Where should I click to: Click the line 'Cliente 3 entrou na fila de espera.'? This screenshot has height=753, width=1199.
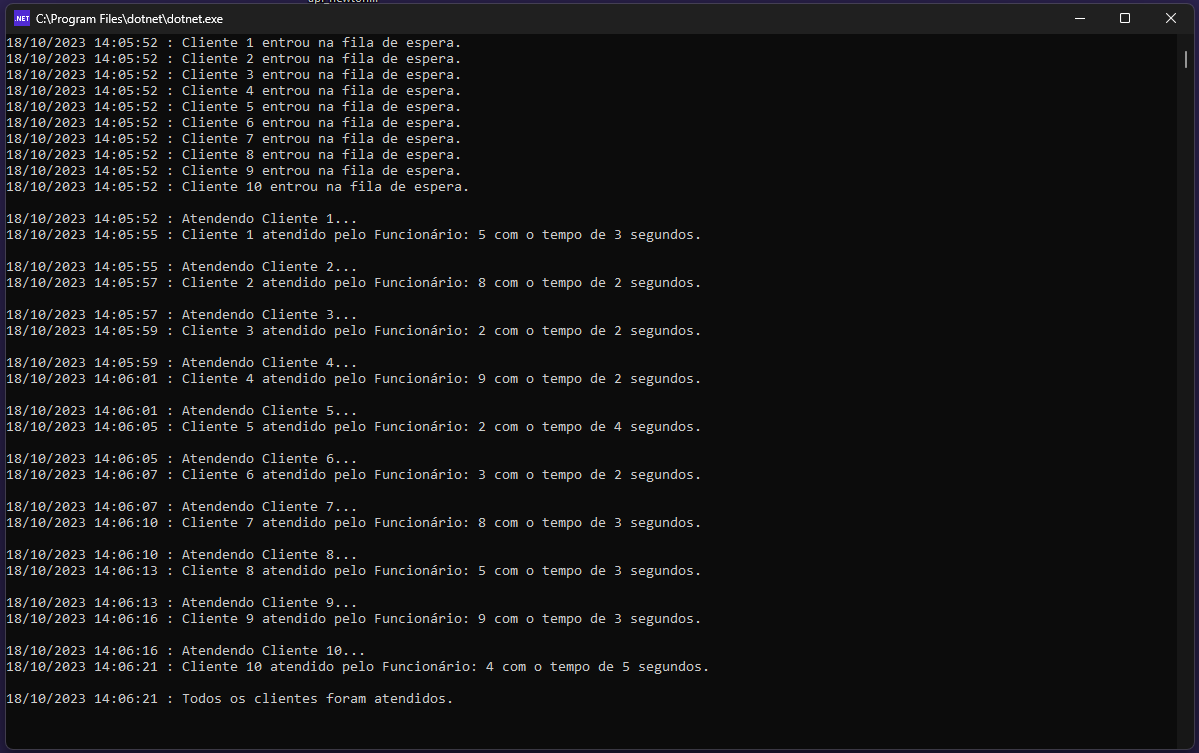point(234,75)
